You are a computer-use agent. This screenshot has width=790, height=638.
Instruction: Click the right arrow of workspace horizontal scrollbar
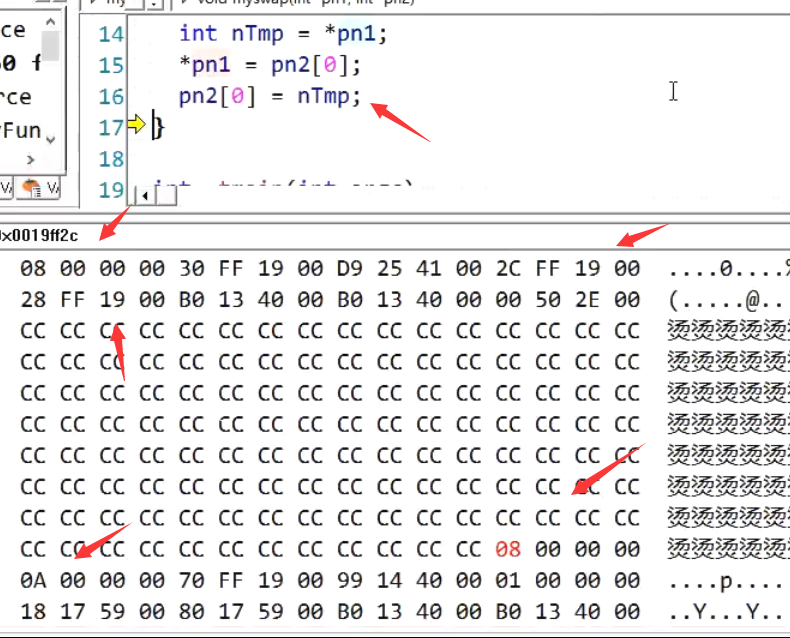[31, 160]
